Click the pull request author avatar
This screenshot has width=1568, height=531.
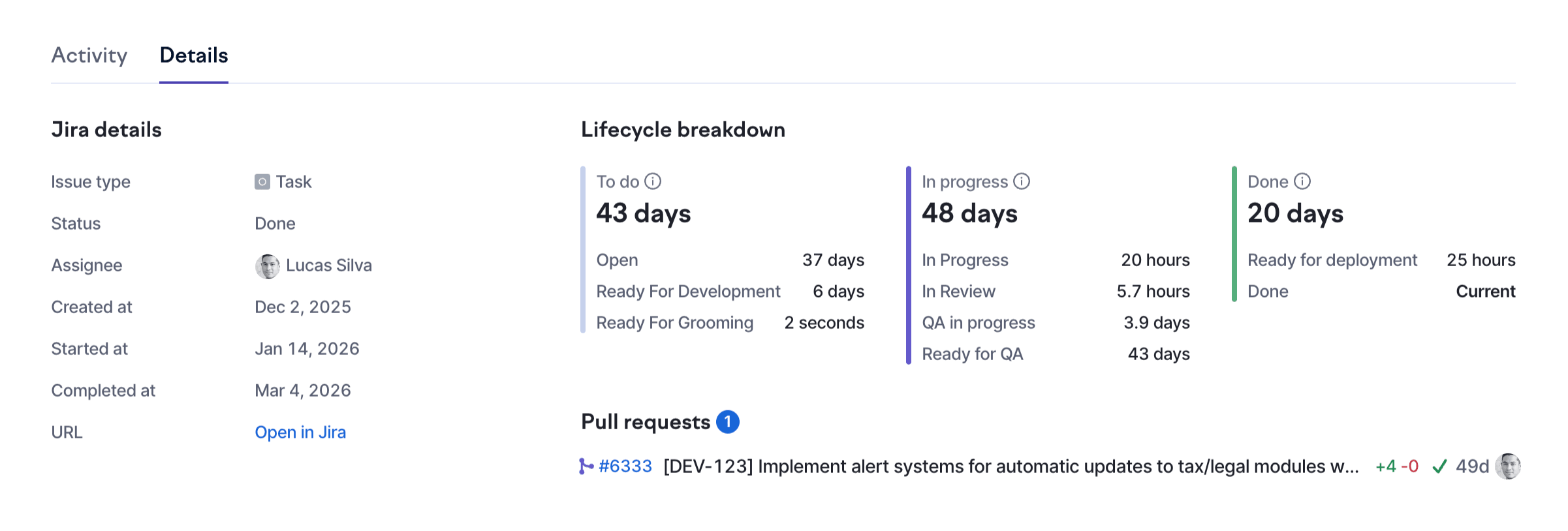click(1508, 466)
